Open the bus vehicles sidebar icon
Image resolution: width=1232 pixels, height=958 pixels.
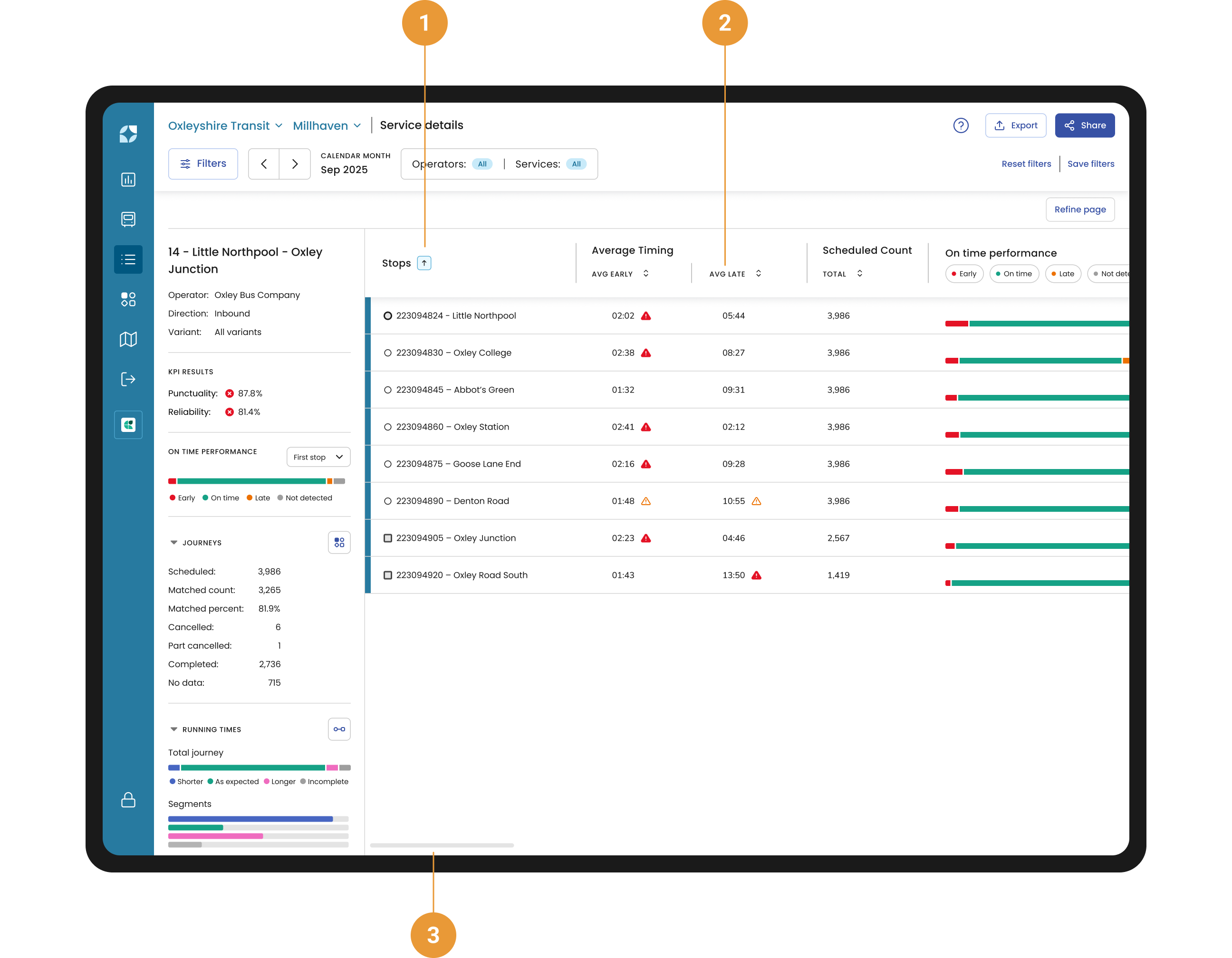(x=128, y=220)
